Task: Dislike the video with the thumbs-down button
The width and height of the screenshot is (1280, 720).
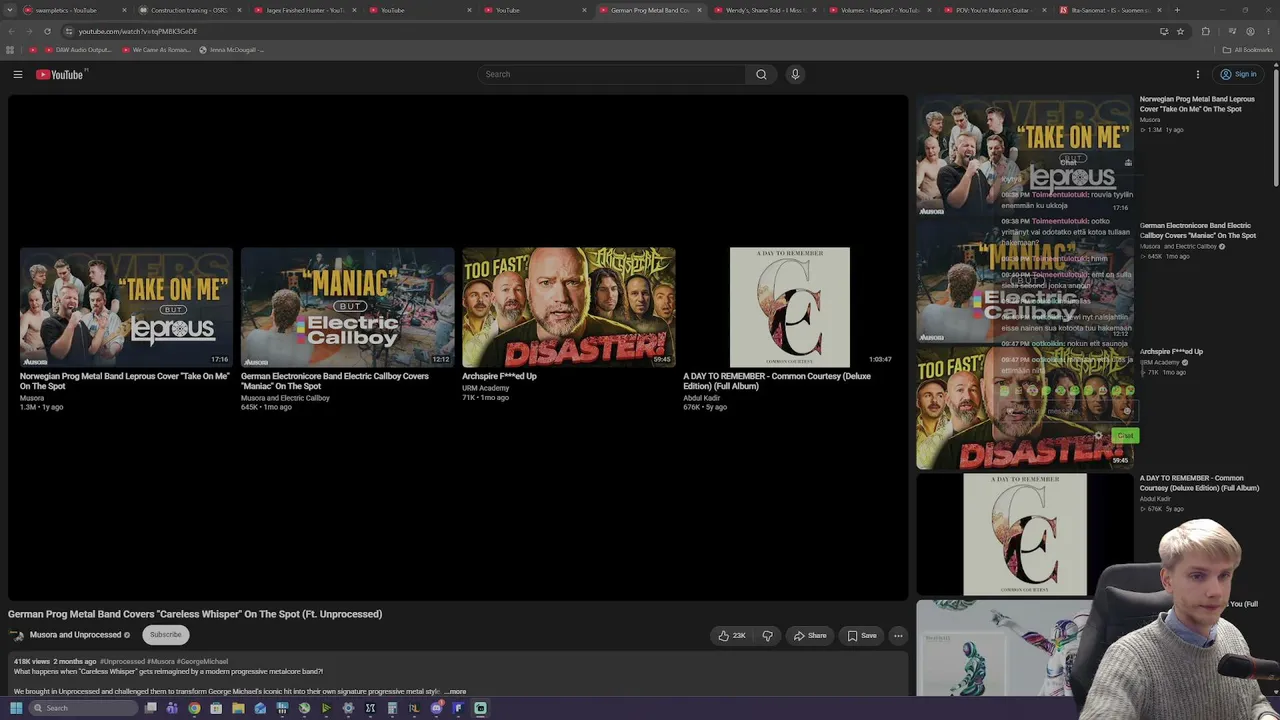Action: tap(767, 635)
